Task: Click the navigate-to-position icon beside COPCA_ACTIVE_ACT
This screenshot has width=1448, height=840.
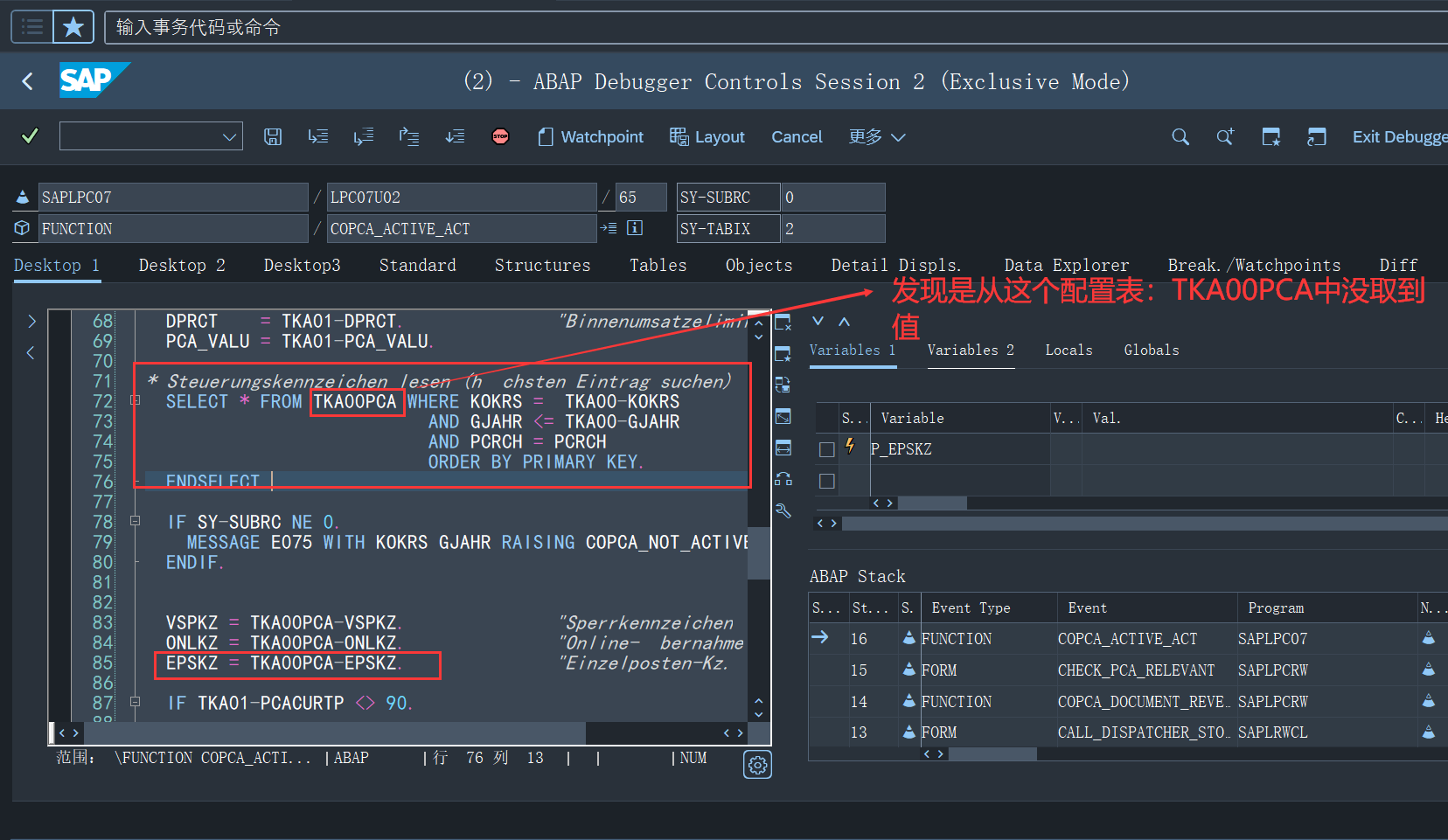Action: point(609,228)
